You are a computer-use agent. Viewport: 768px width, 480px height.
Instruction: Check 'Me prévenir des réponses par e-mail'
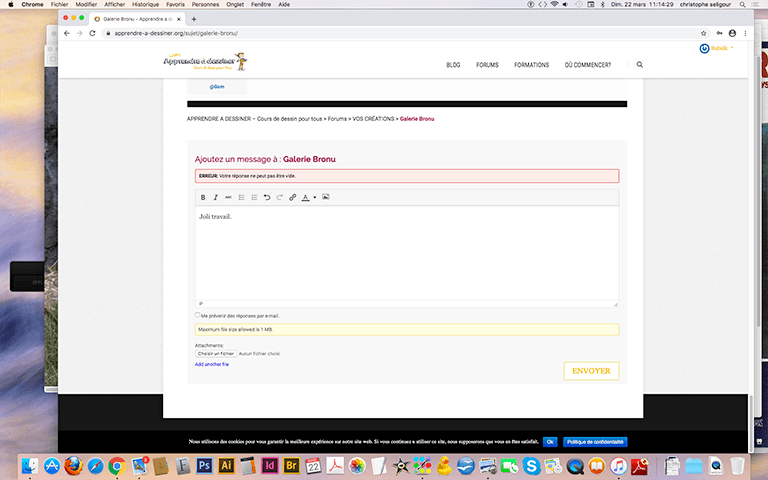[x=197, y=315]
